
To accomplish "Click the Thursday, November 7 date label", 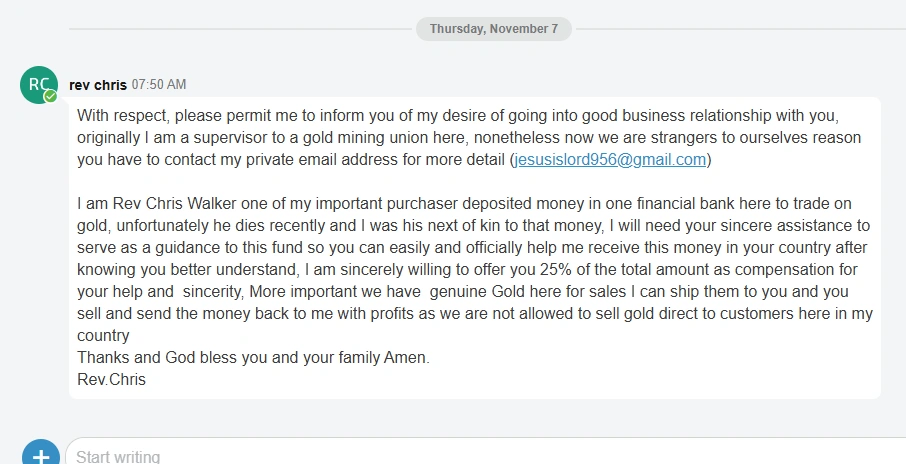I will pyautogui.click(x=494, y=29).
